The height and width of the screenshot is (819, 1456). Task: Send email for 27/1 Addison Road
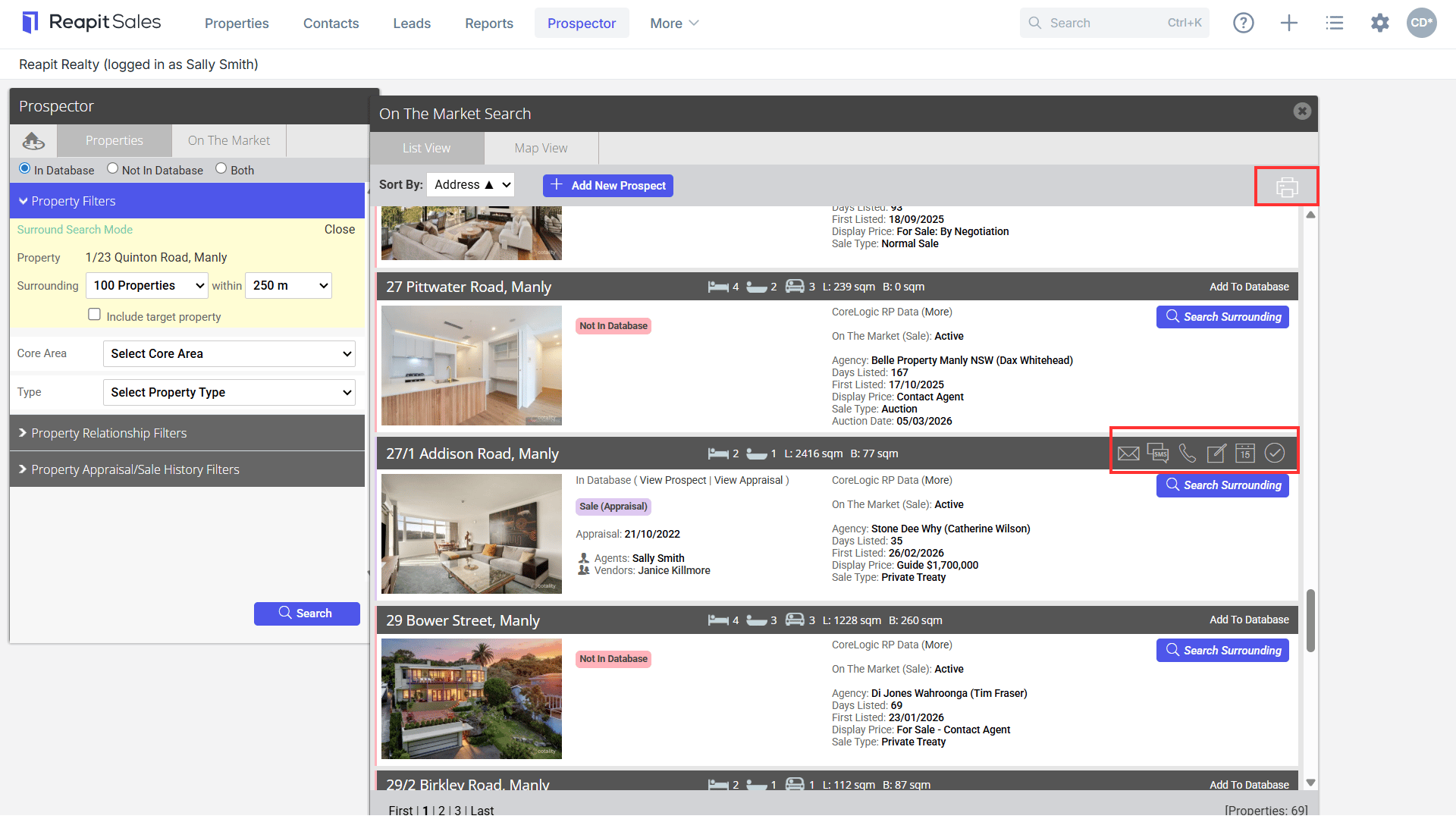[x=1128, y=453]
